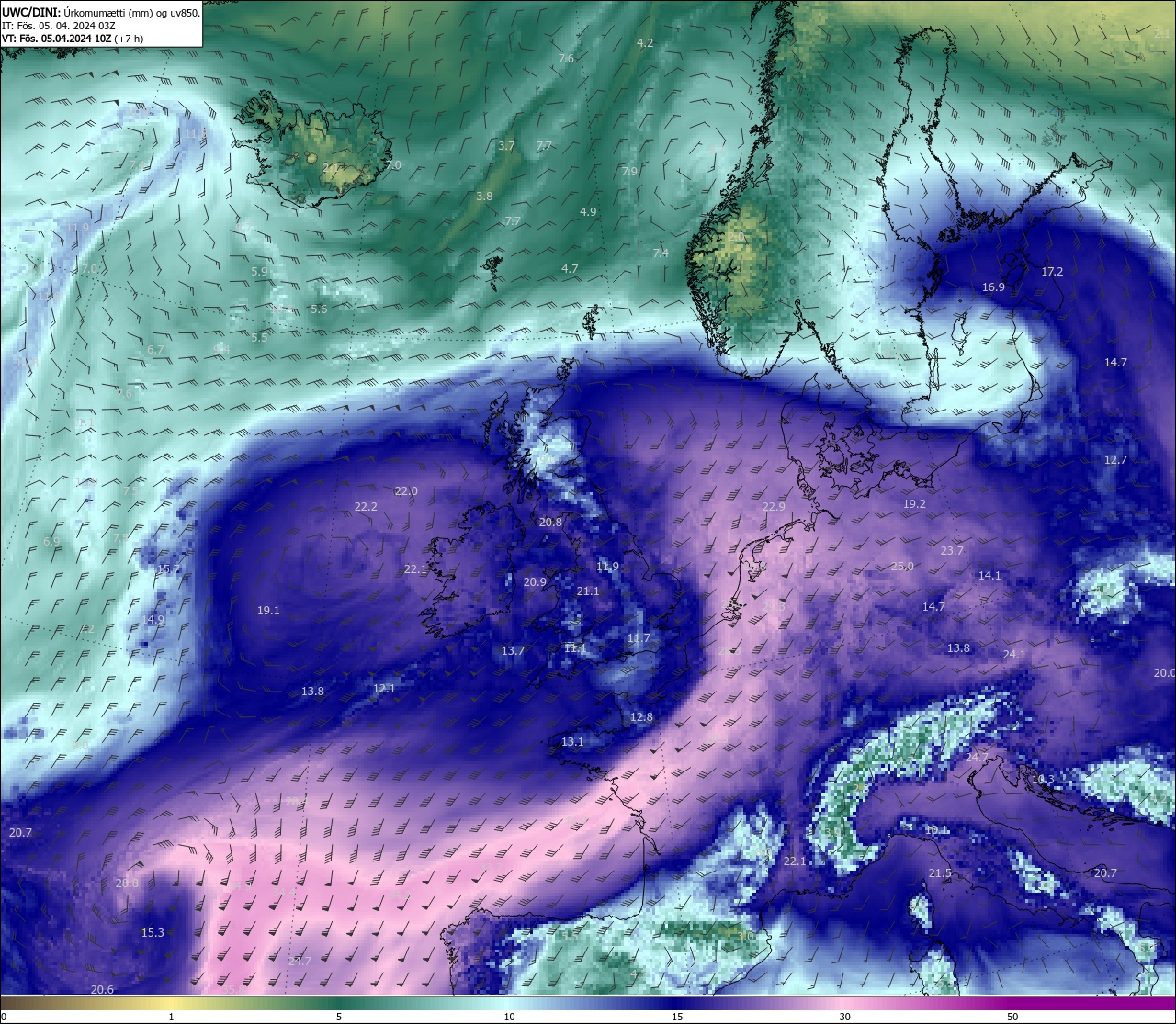Click the UWC/DINI title line in header
Screen dimensions: 1176x1024
tap(101, 12)
